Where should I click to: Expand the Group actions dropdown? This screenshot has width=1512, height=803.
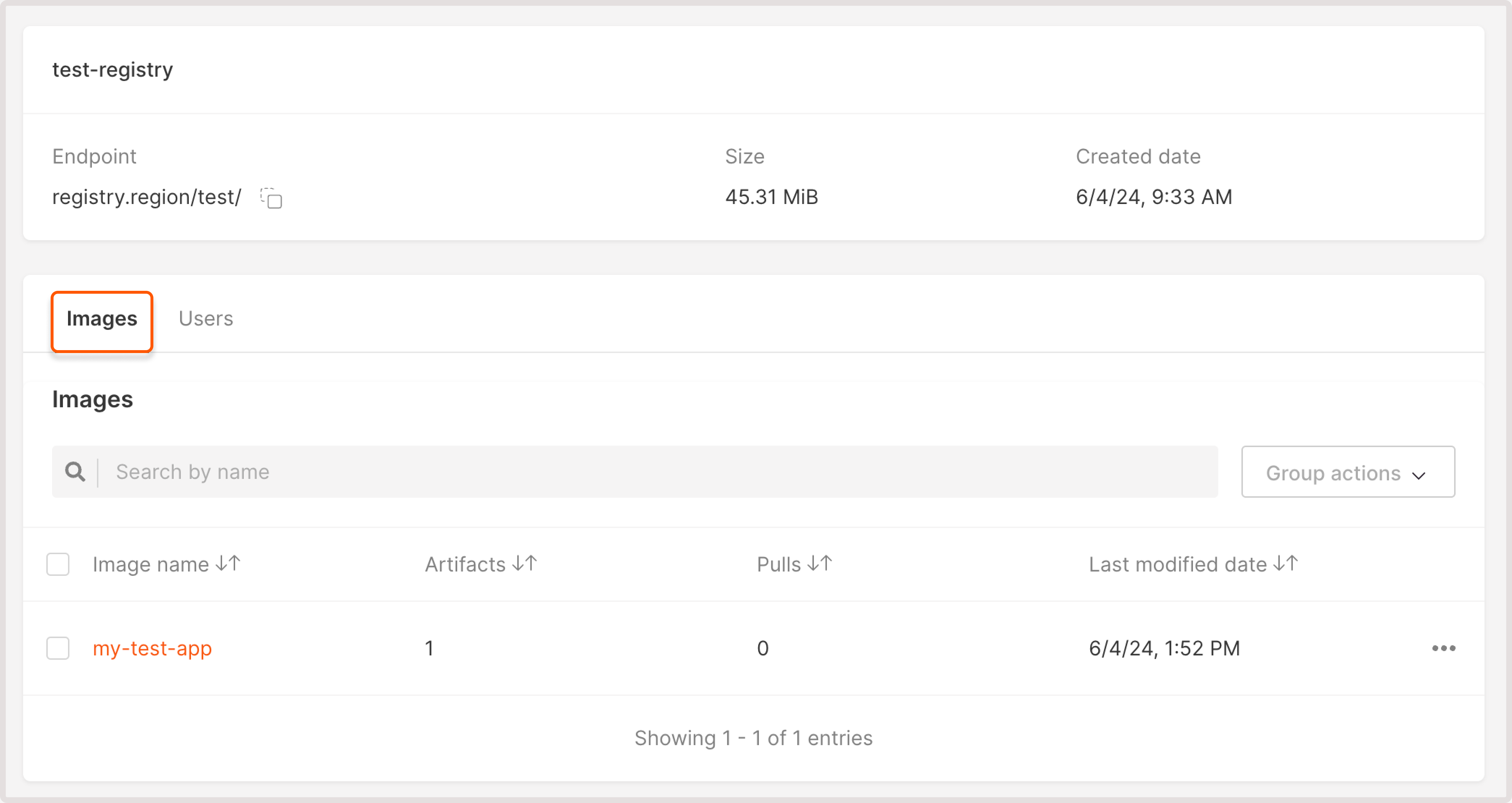1348,472
